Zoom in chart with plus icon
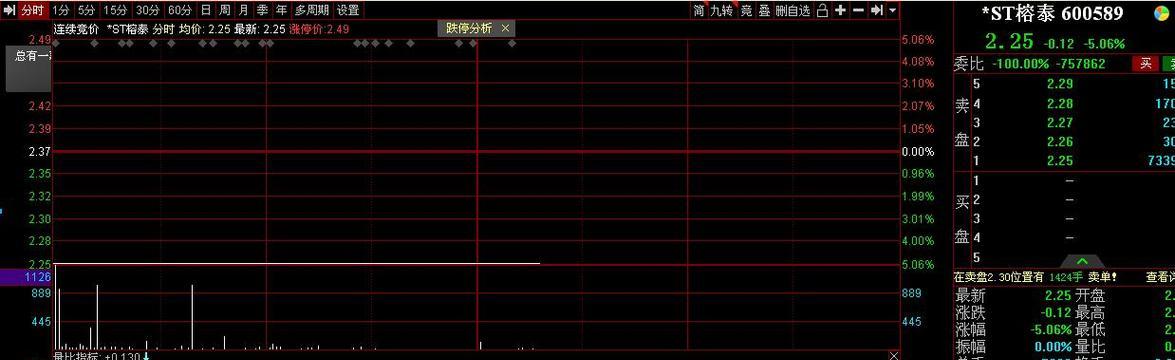 840,10
